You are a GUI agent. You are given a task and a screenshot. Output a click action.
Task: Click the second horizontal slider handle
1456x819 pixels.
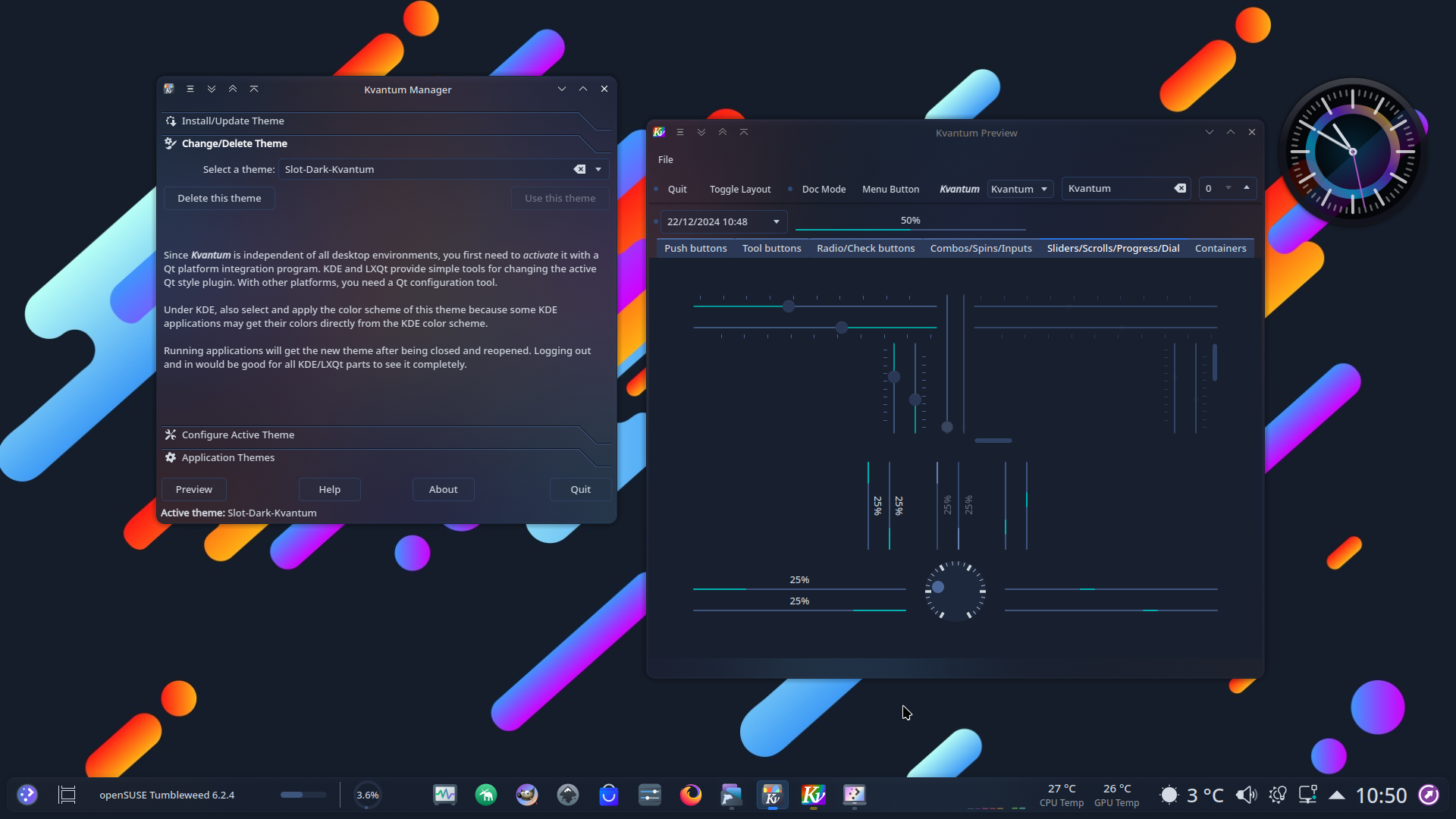(841, 328)
